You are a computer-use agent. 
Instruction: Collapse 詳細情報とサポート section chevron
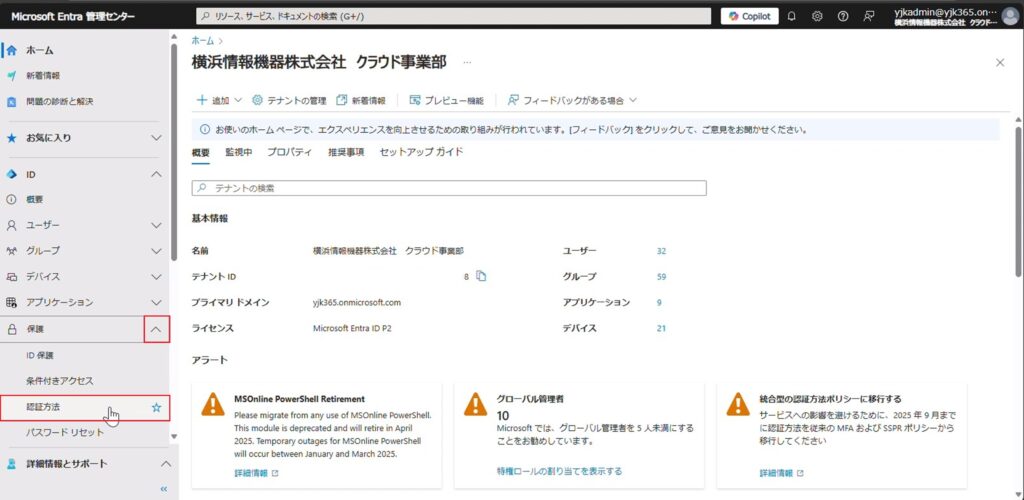click(166, 464)
